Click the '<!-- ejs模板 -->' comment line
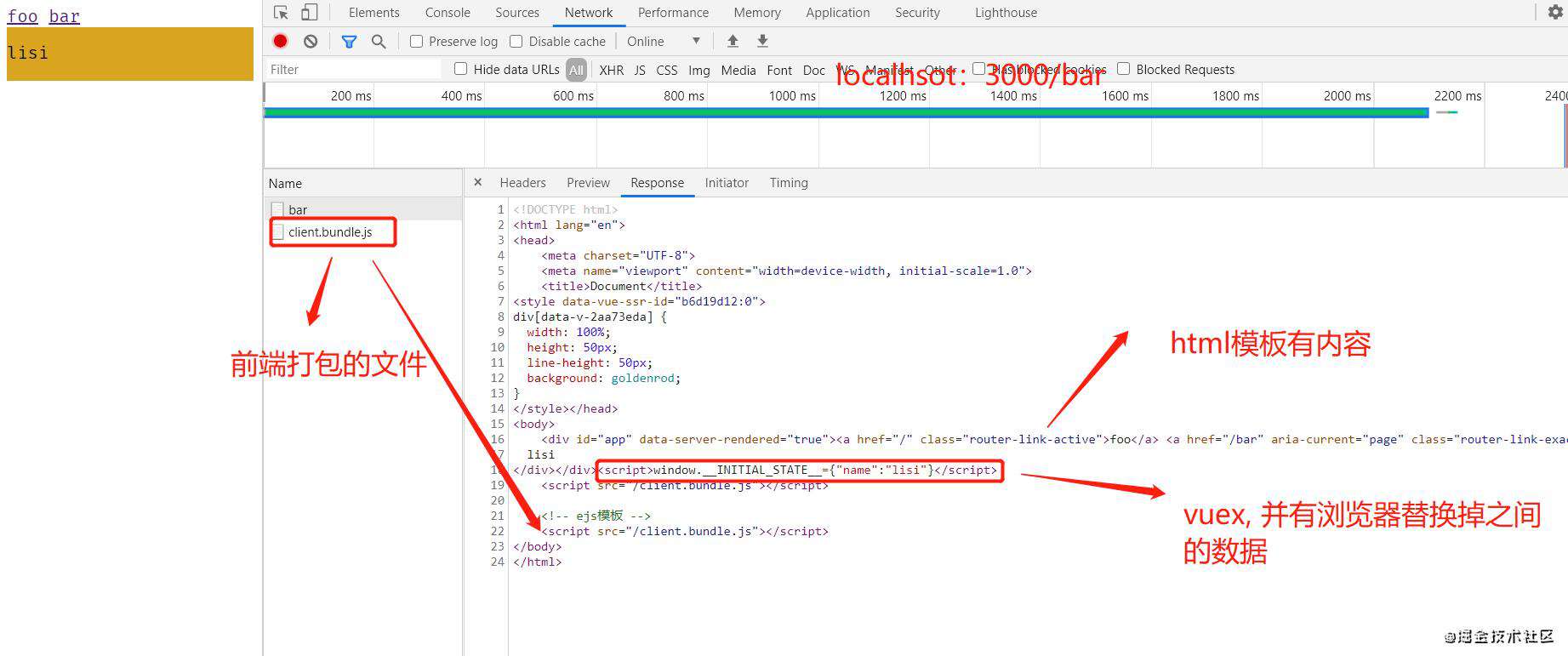Viewport: 1568px width, 656px height. [596, 516]
